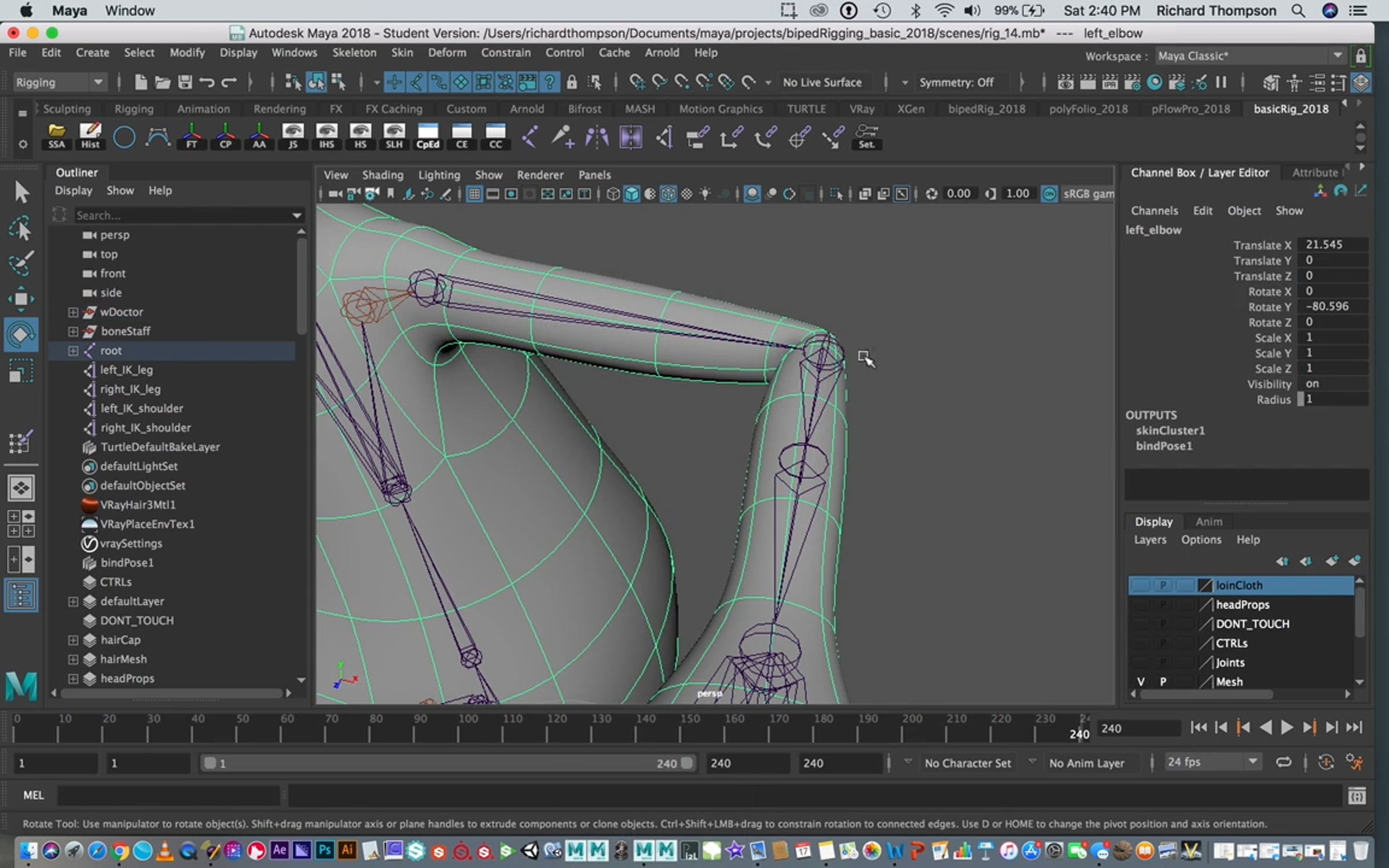Switch to the bipedRig_2018 shelf tab
The image size is (1389, 868).
click(x=986, y=109)
